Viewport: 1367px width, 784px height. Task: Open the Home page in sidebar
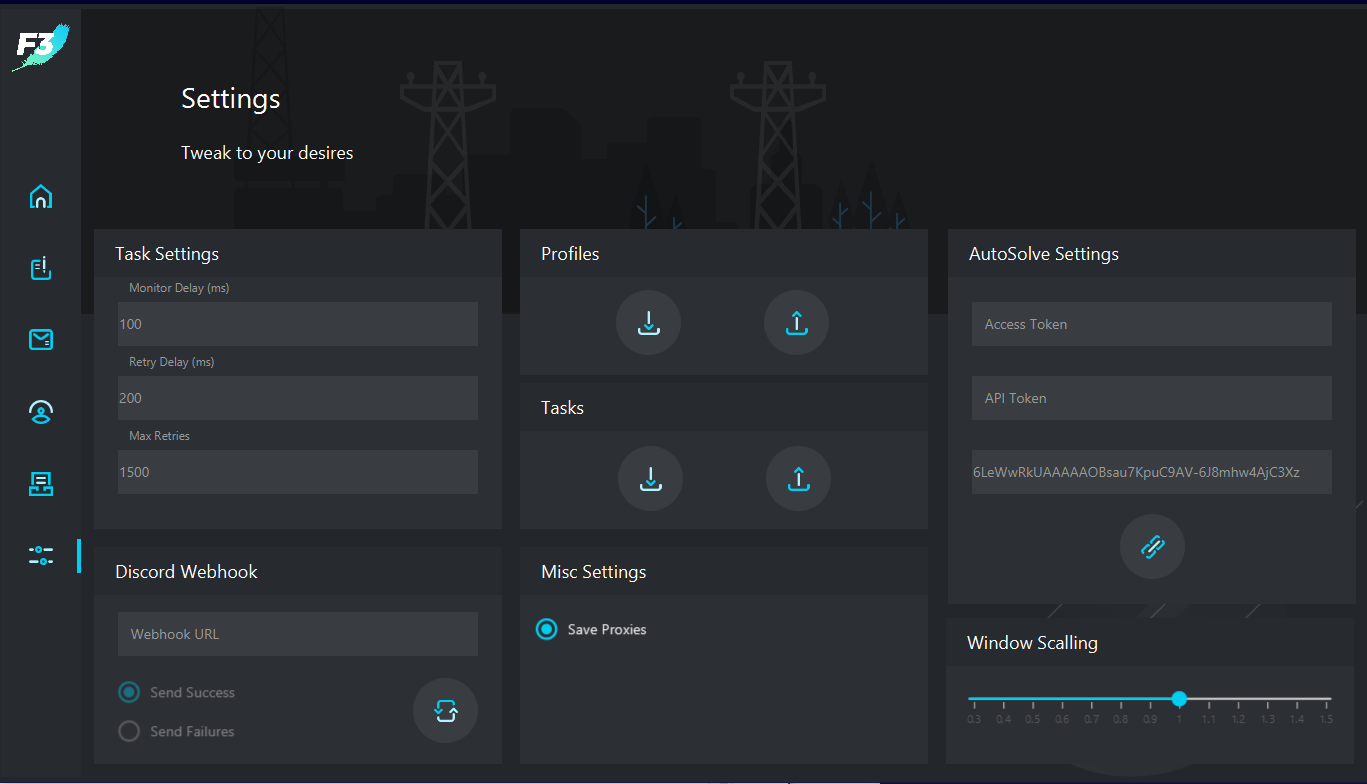(41, 197)
